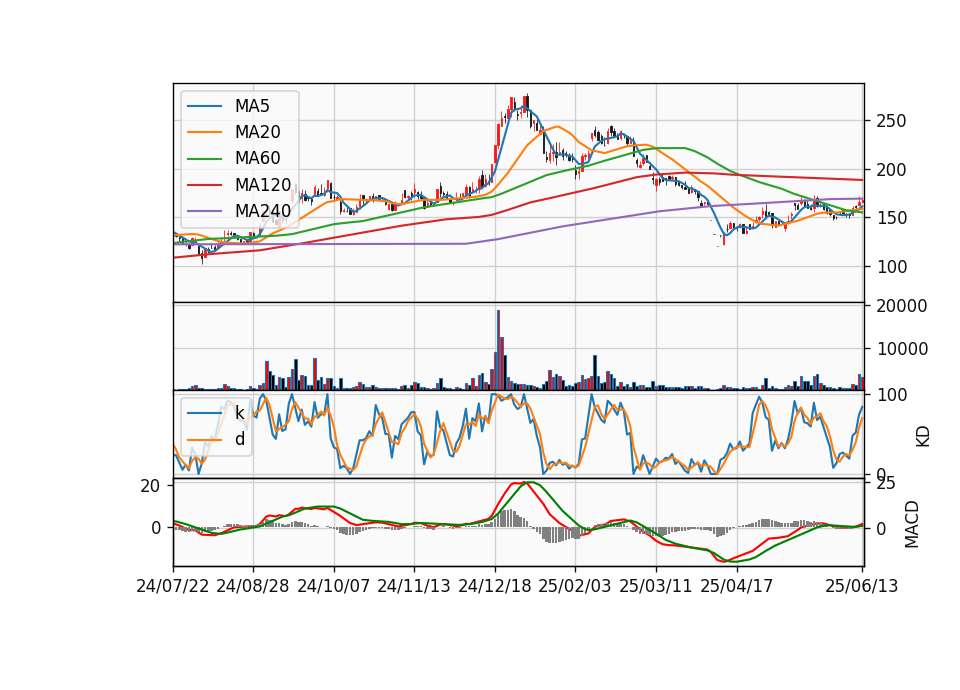Click the 24/10/07 date tick label
This screenshot has height=690, width=960.
[334, 586]
